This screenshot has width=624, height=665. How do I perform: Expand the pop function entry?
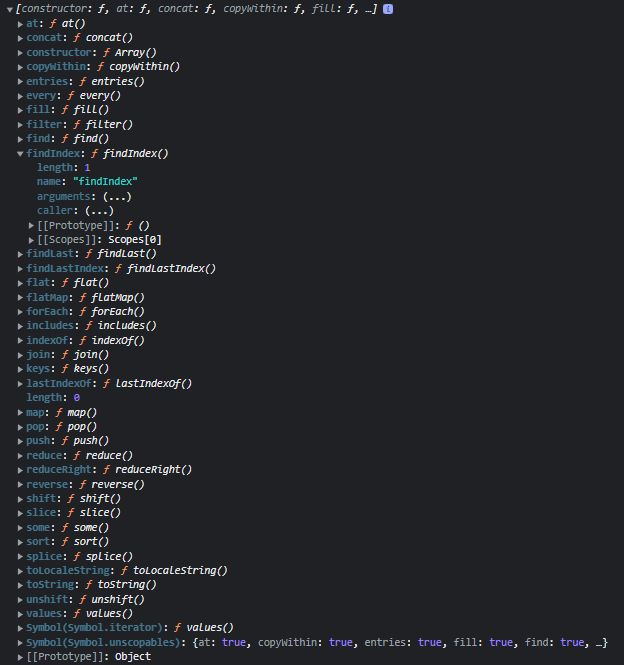(20, 427)
